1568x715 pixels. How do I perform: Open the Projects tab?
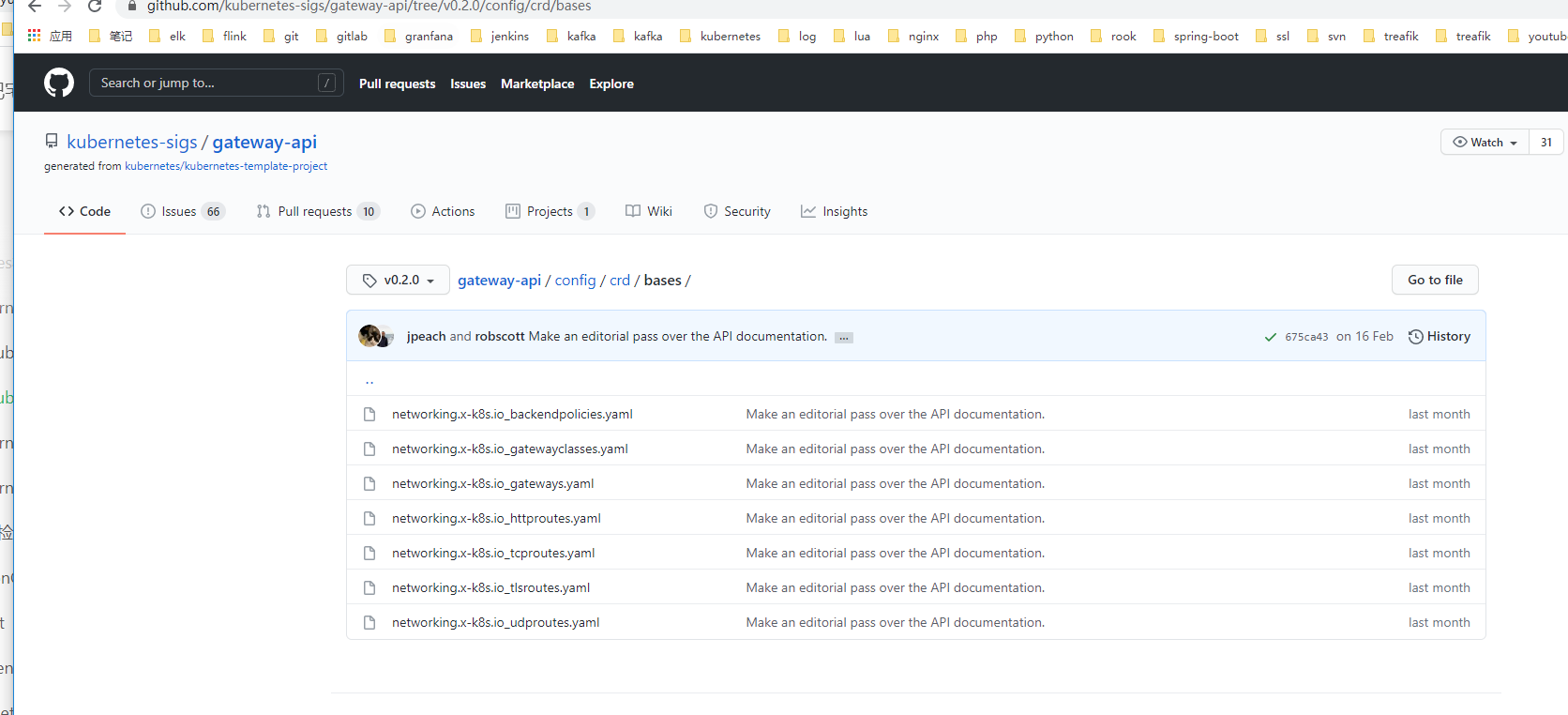coord(550,211)
